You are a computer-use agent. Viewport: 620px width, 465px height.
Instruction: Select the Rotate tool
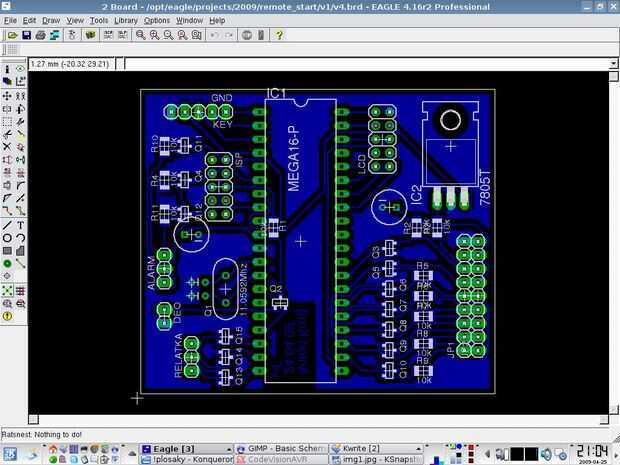20,109
